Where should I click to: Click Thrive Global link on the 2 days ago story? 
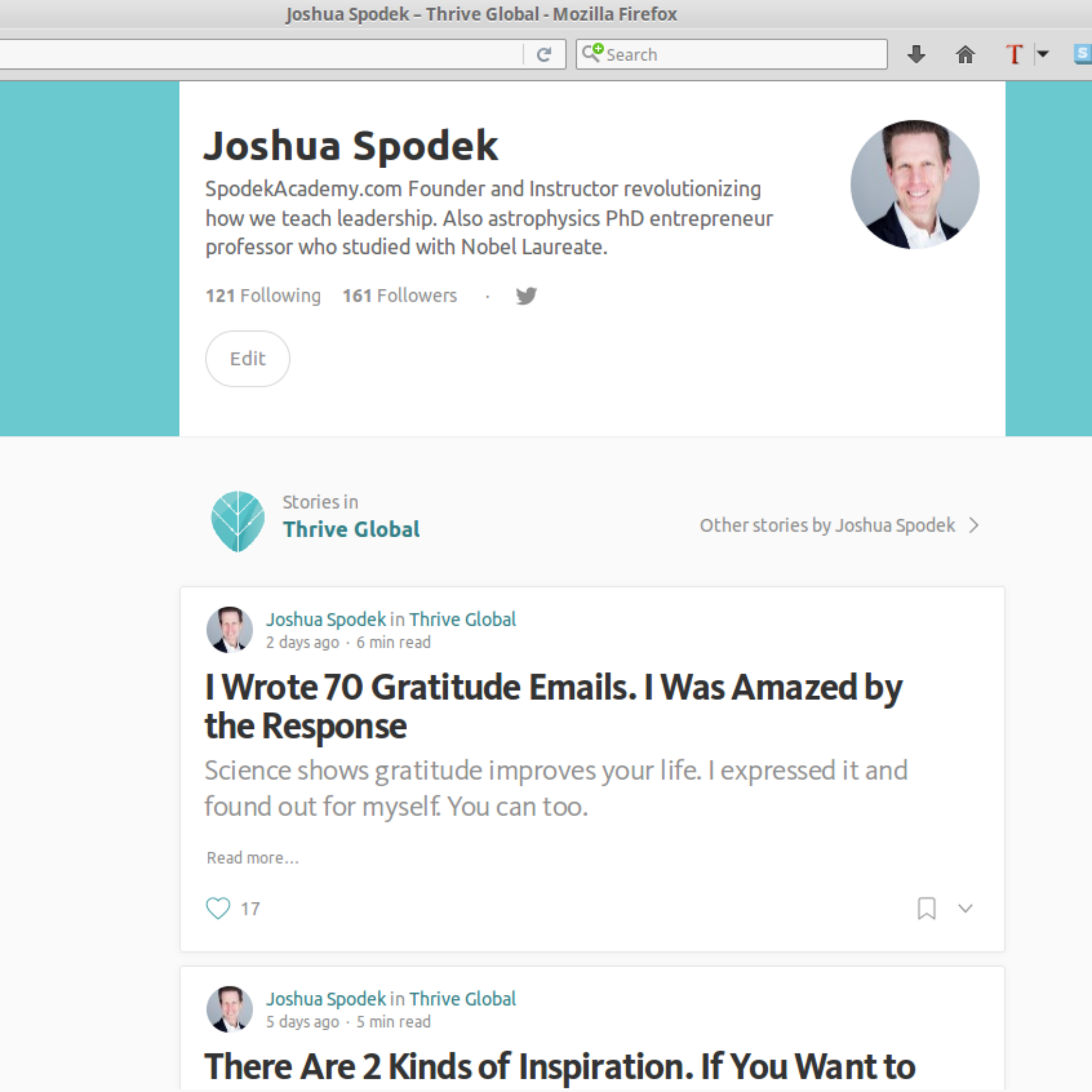(x=463, y=620)
